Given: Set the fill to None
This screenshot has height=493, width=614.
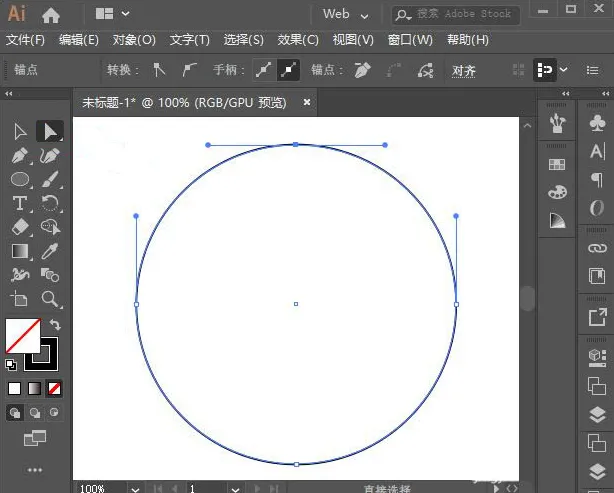Looking at the screenshot, I should pos(55,388).
